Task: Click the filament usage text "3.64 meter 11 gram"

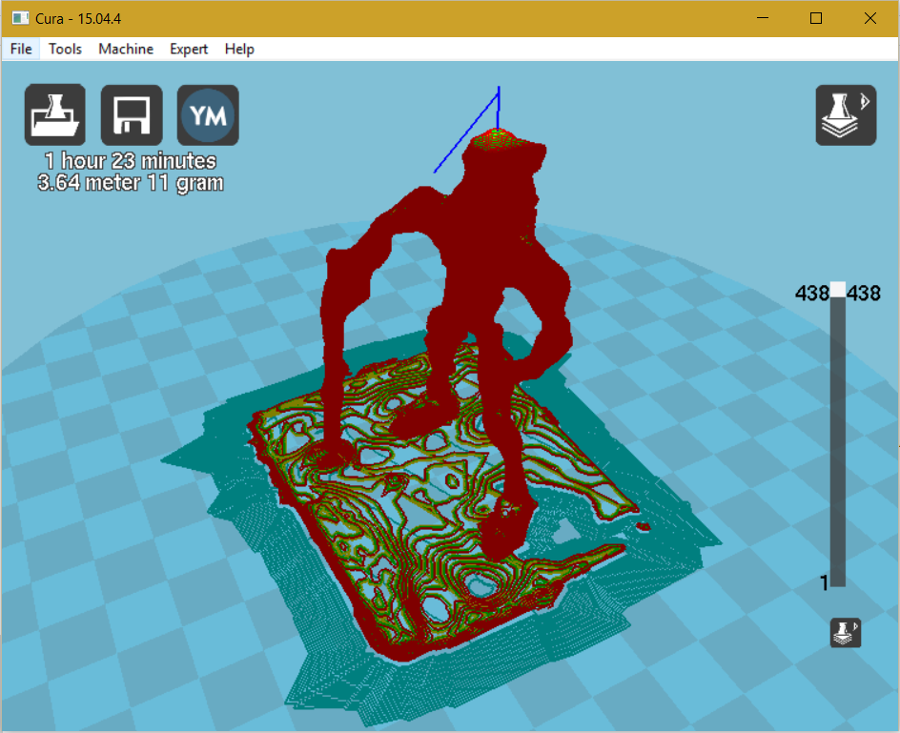Action: (x=130, y=183)
